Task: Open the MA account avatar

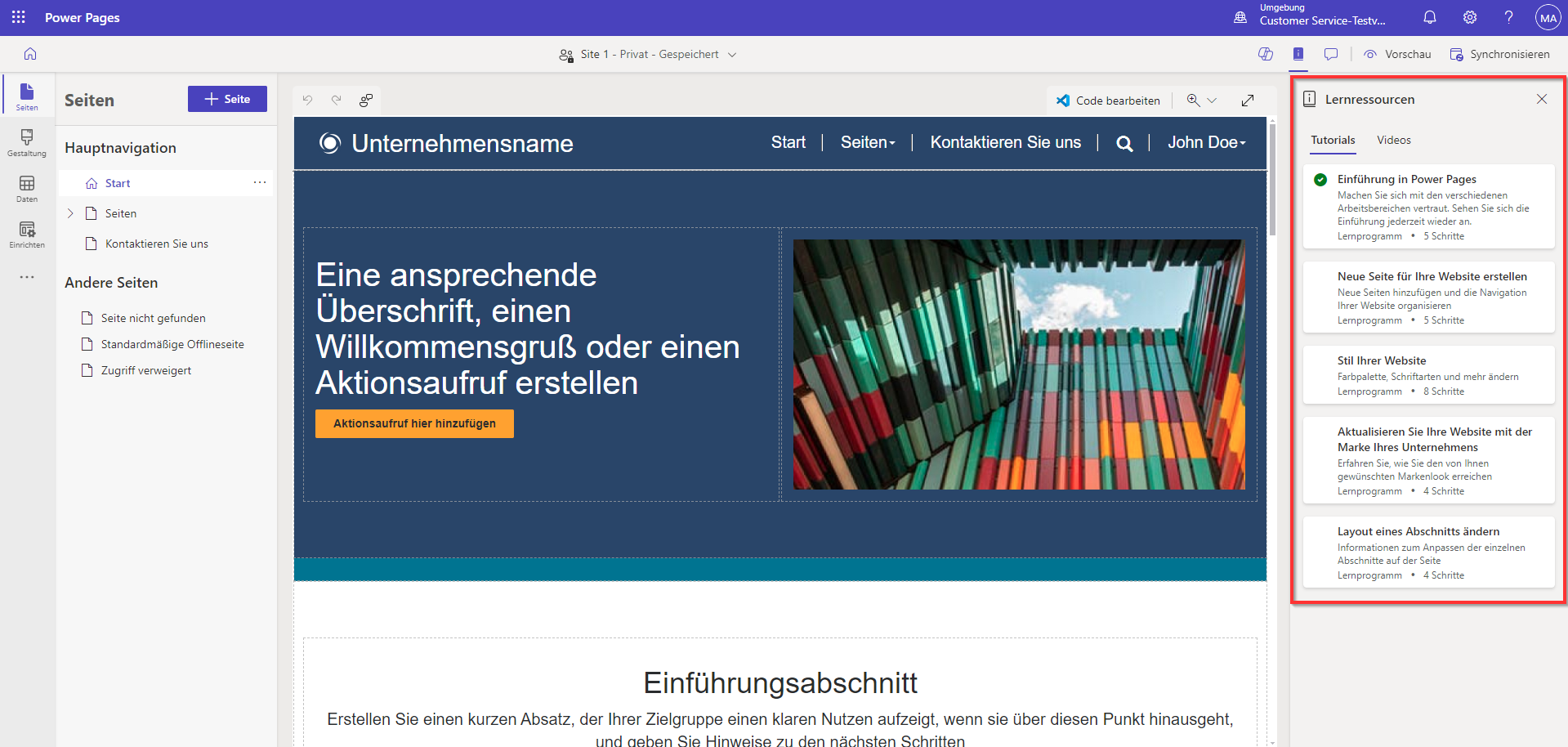Action: pyautogui.click(x=1548, y=17)
